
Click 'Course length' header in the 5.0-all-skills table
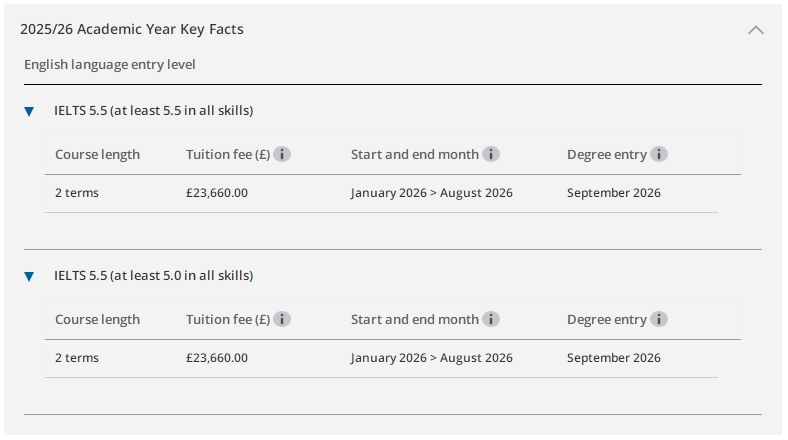click(97, 320)
